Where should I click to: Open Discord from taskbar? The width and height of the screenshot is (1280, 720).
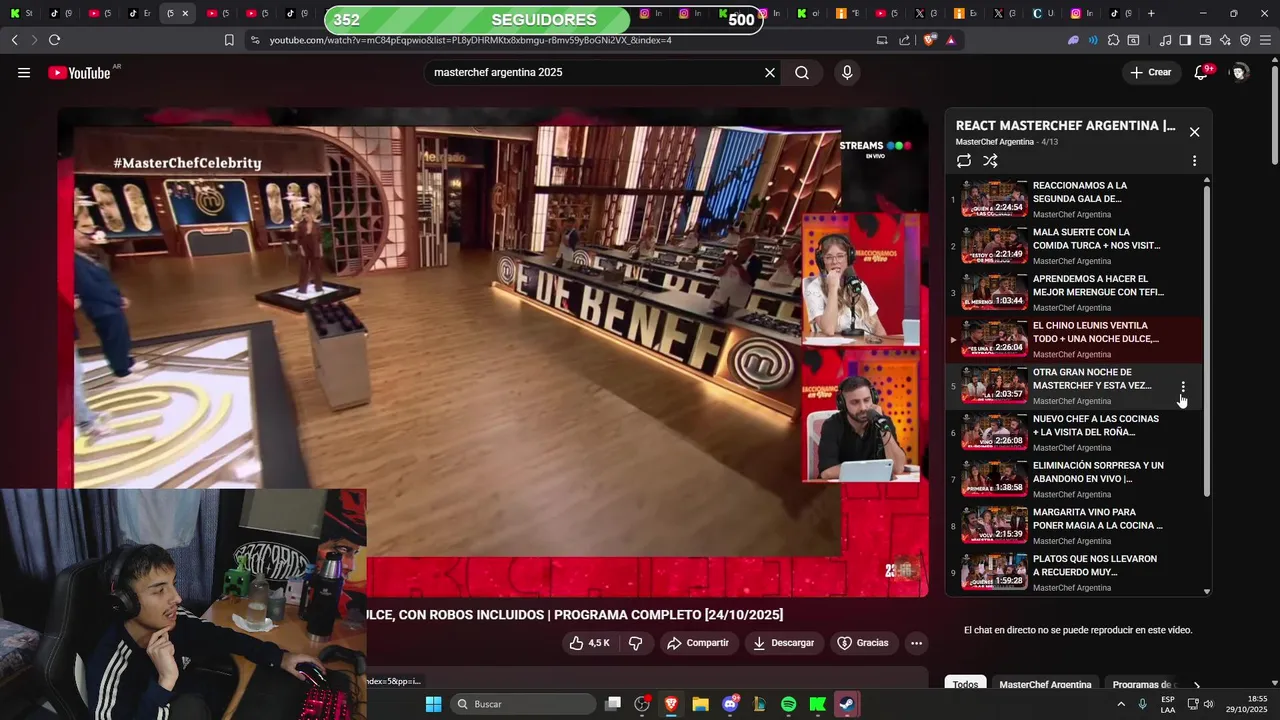click(730, 704)
